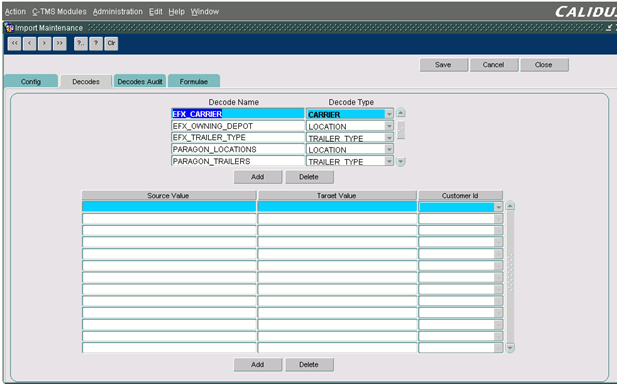Open the Administration menu
The height and width of the screenshot is (386, 617).
[118, 12]
